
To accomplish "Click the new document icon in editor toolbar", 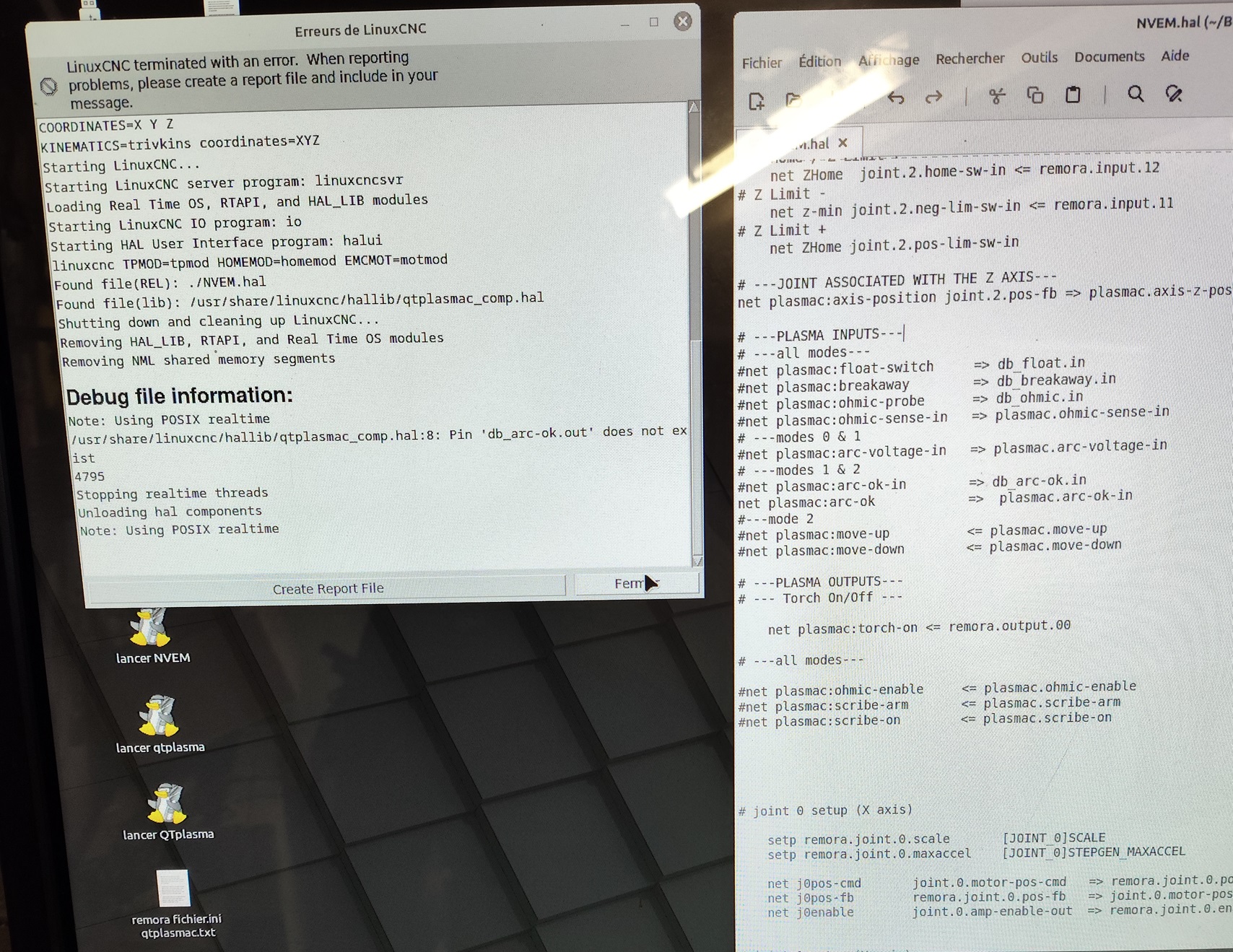I will 757,101.
